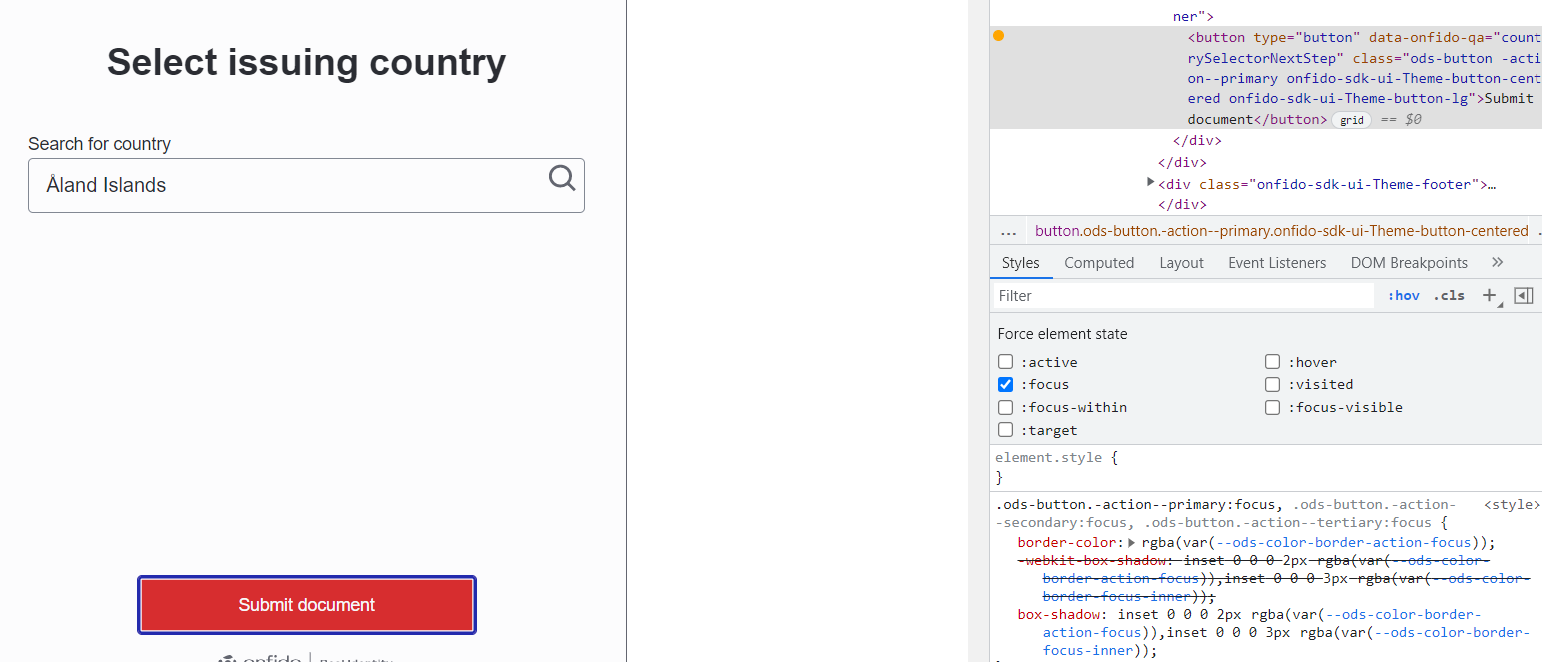Enable the :target state checkbox
The height and width of the screenshot is (662, 1542).
point(1005,430)
